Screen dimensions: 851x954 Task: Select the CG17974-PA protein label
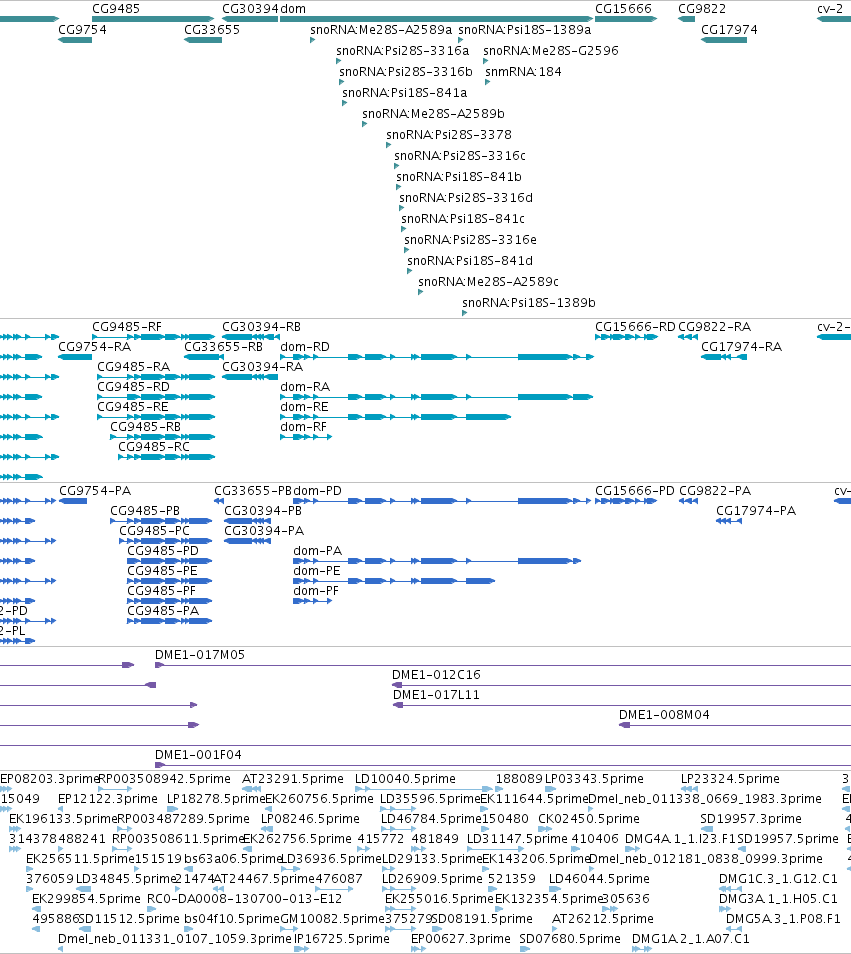click(755, 510)
